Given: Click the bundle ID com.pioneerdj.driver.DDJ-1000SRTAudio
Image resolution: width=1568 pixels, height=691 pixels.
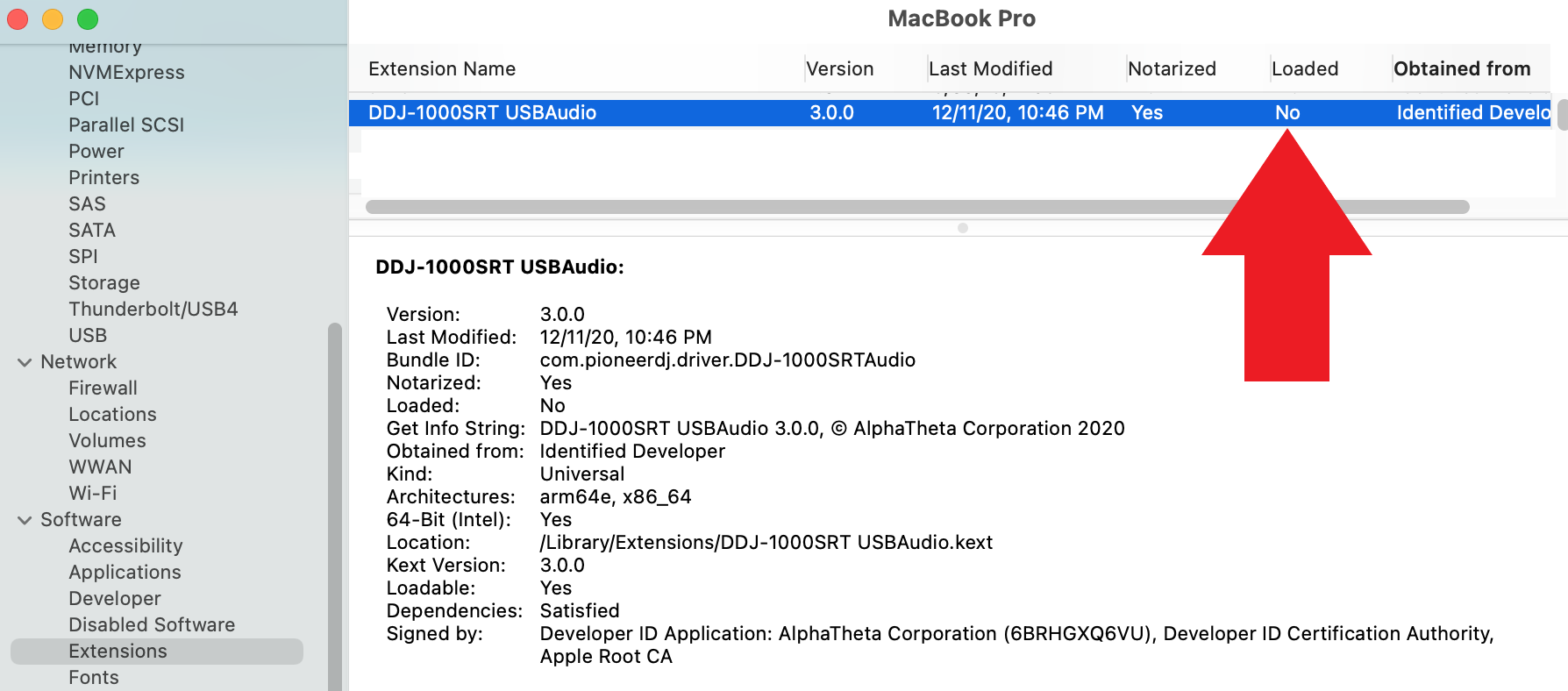Looking at the screenshot, I should 727,360.
